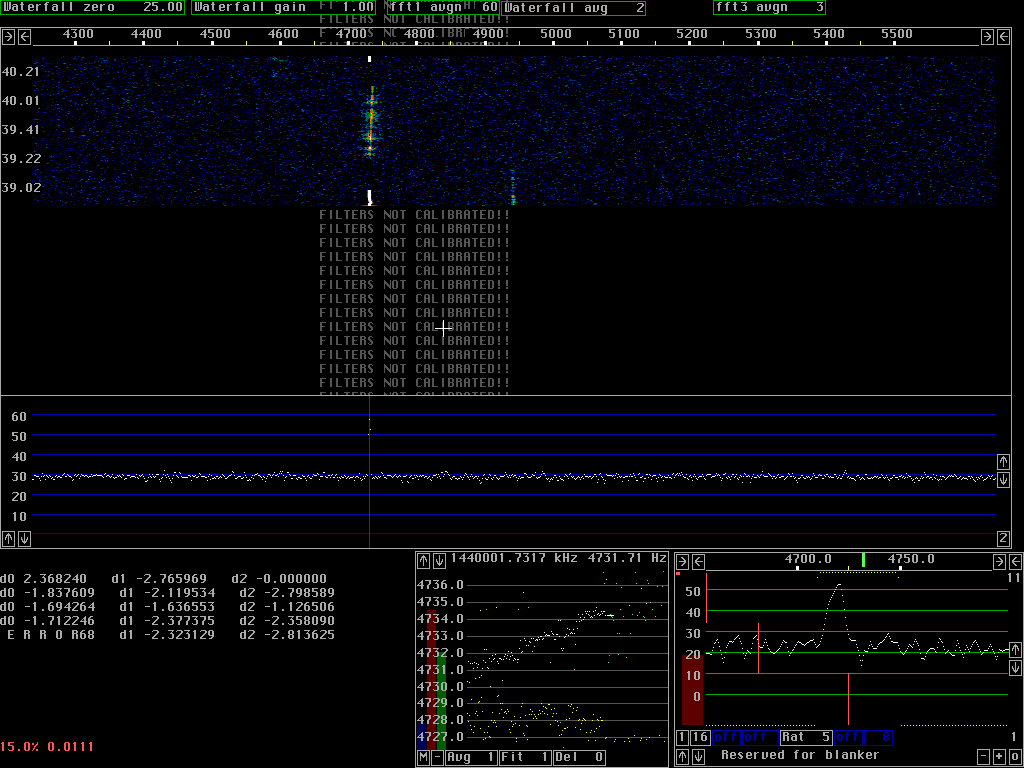Click the '1' box in the hi-res graph bottom row
Image resolution: width=1024 pixels, height=768 pixels.
pos(682,737)
